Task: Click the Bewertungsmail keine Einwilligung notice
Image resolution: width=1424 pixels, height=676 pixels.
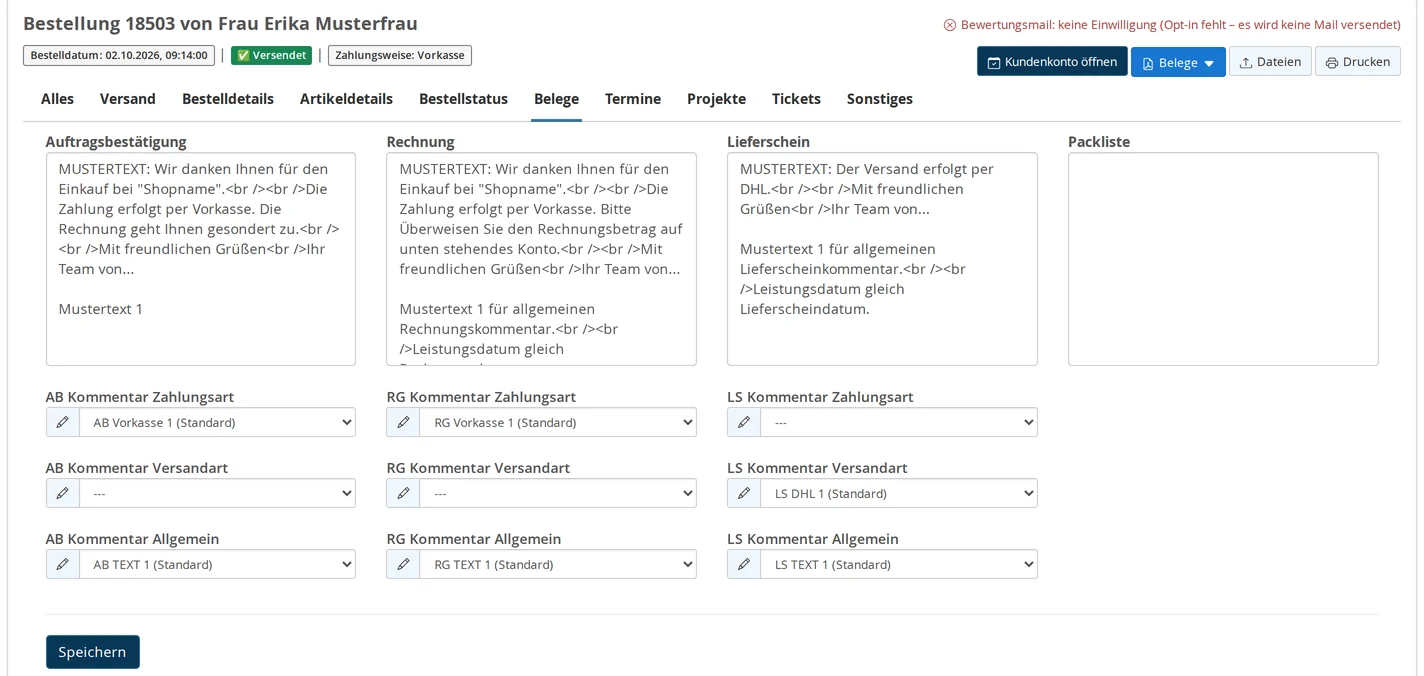Action: tap(1172, 25)
